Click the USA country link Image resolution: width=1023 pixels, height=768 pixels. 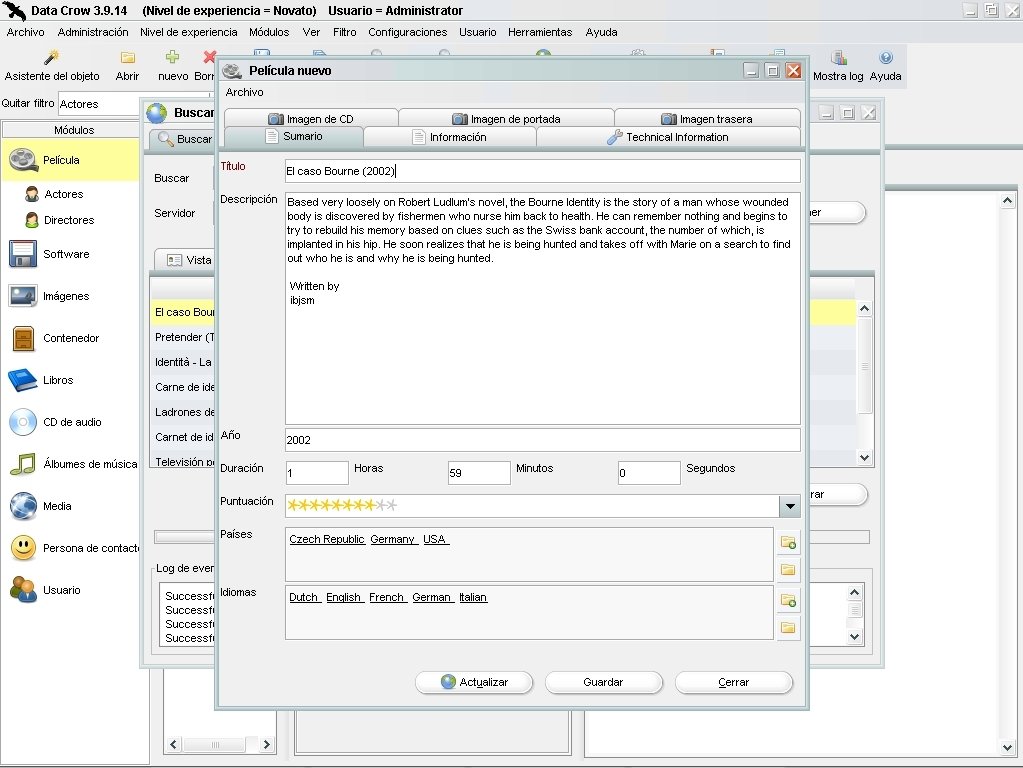(435, 539)
